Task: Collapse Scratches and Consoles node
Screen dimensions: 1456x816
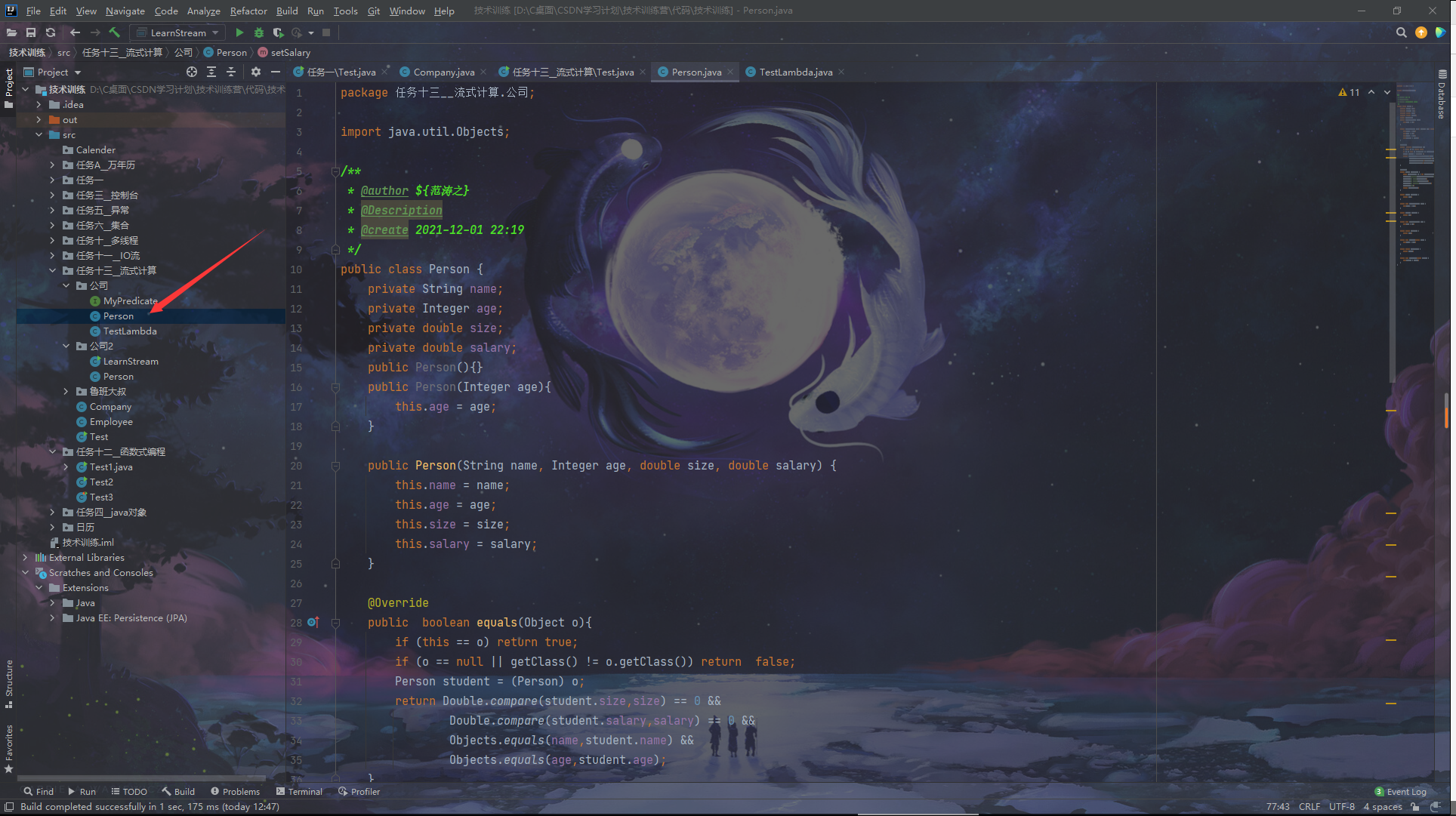Action: click(x=25, y=572)
